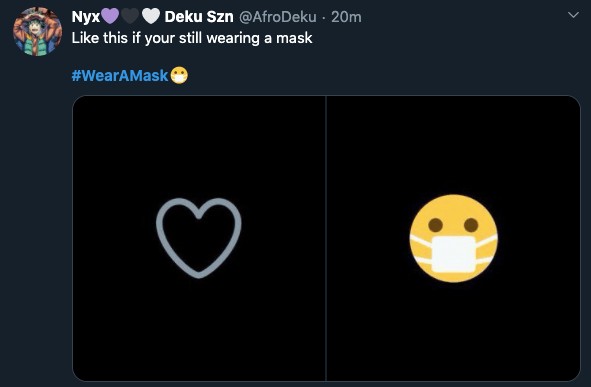The height and width of the screenshot is (387, 591).
Task: Click the small mask emoji beside the hashtag
Action: click(x=179, y=75)
